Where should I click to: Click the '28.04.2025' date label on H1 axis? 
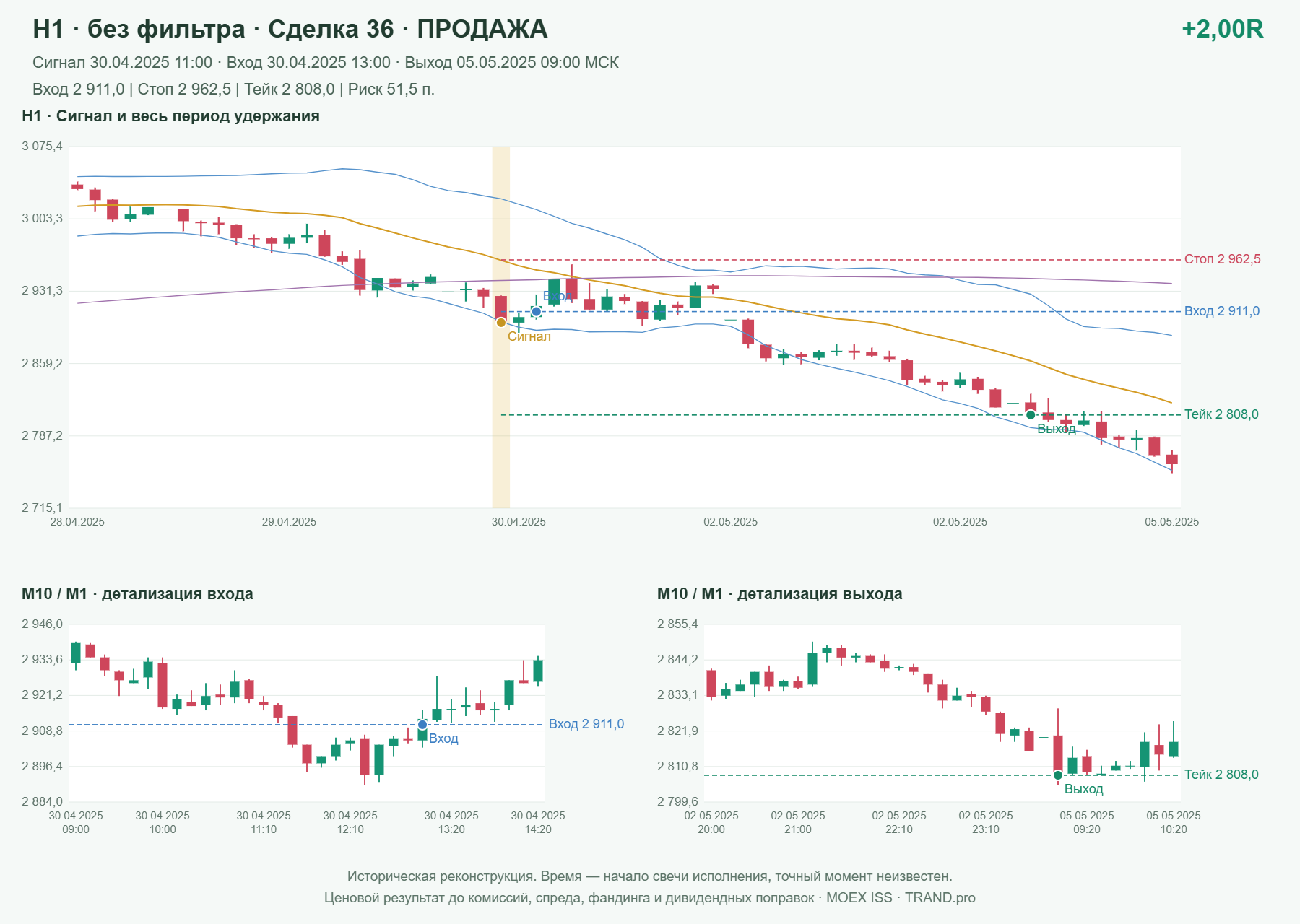point(77,522)
